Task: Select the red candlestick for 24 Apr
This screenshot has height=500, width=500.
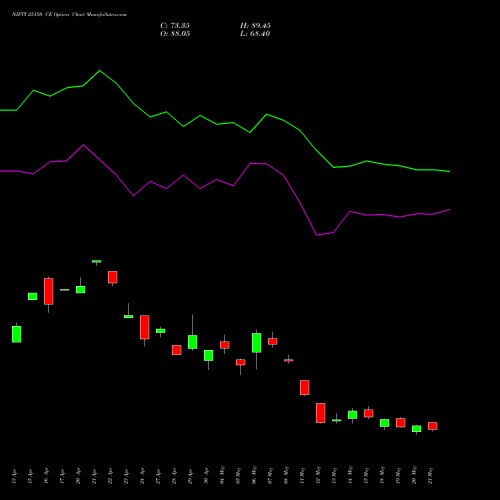Action: click(145, 327)
